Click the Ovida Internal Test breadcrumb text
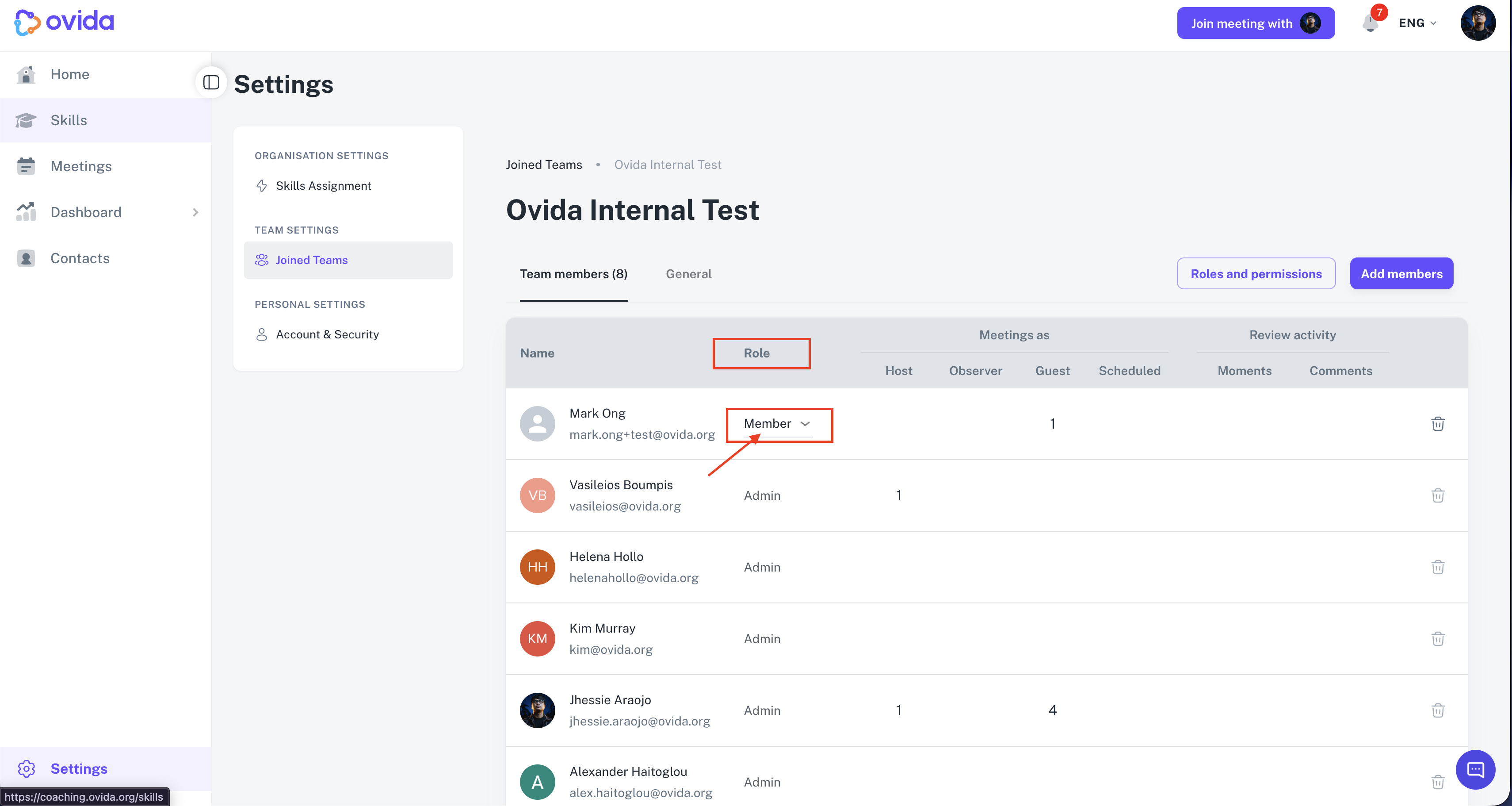The image size is (1512, 806). point(668,165)
